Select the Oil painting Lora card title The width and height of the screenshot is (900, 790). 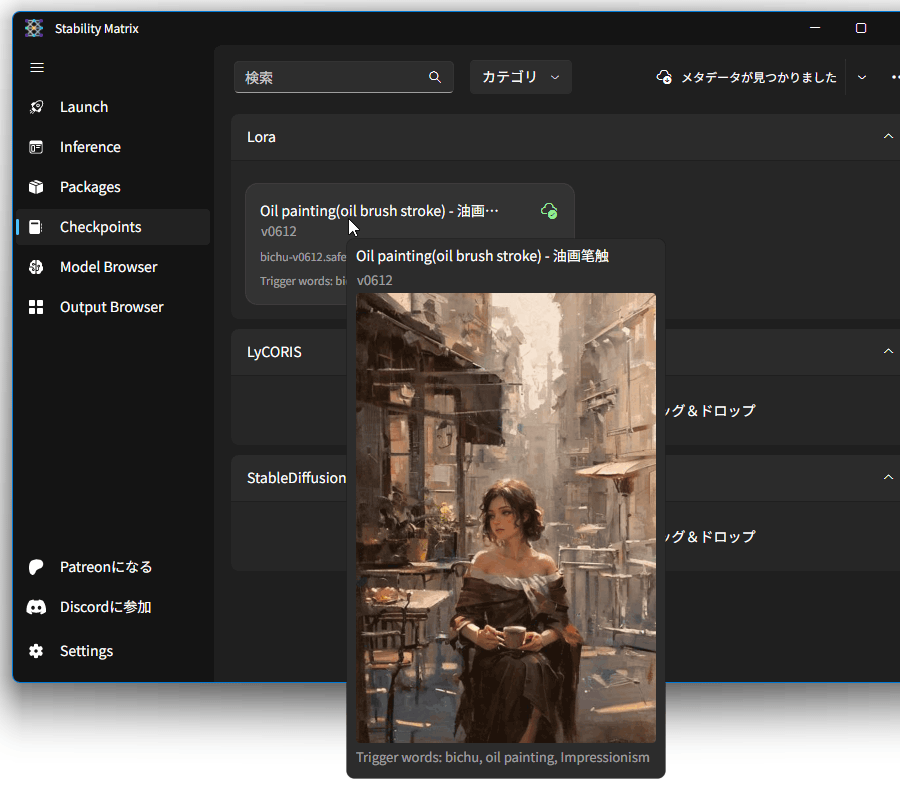pos(379,211)
